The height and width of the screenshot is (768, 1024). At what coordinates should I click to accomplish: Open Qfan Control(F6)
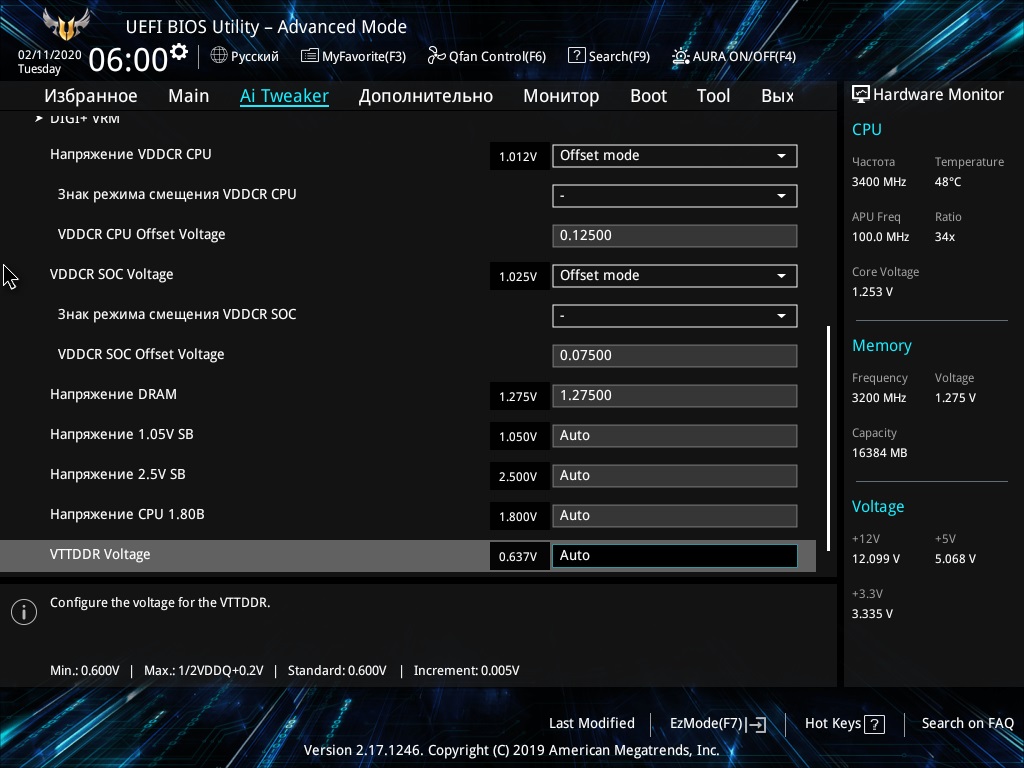pos(497,57)
